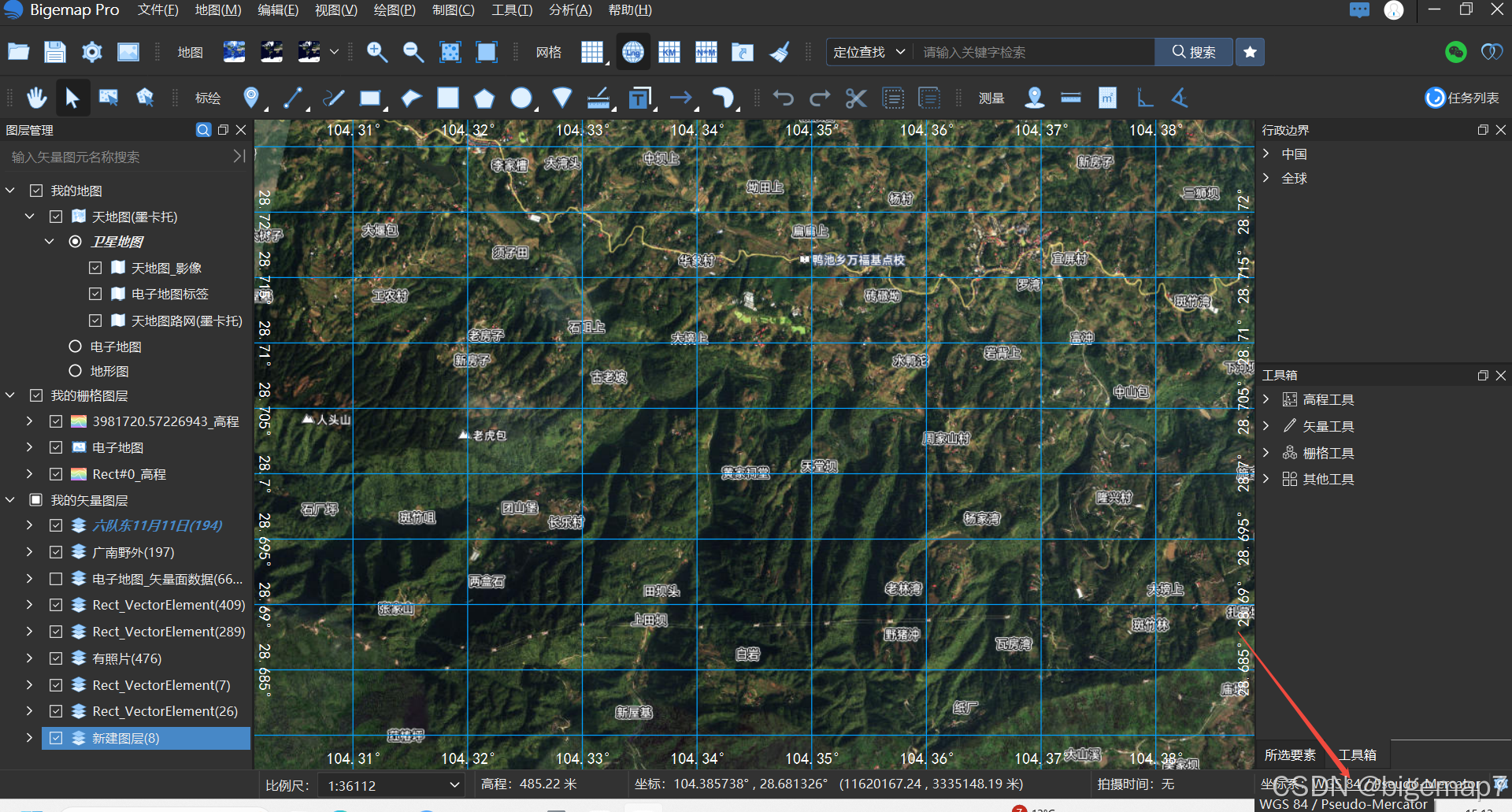Viewport: 1512px width, 812px height.
Task: Select the scissors cut tool
Action: (856, 98)
